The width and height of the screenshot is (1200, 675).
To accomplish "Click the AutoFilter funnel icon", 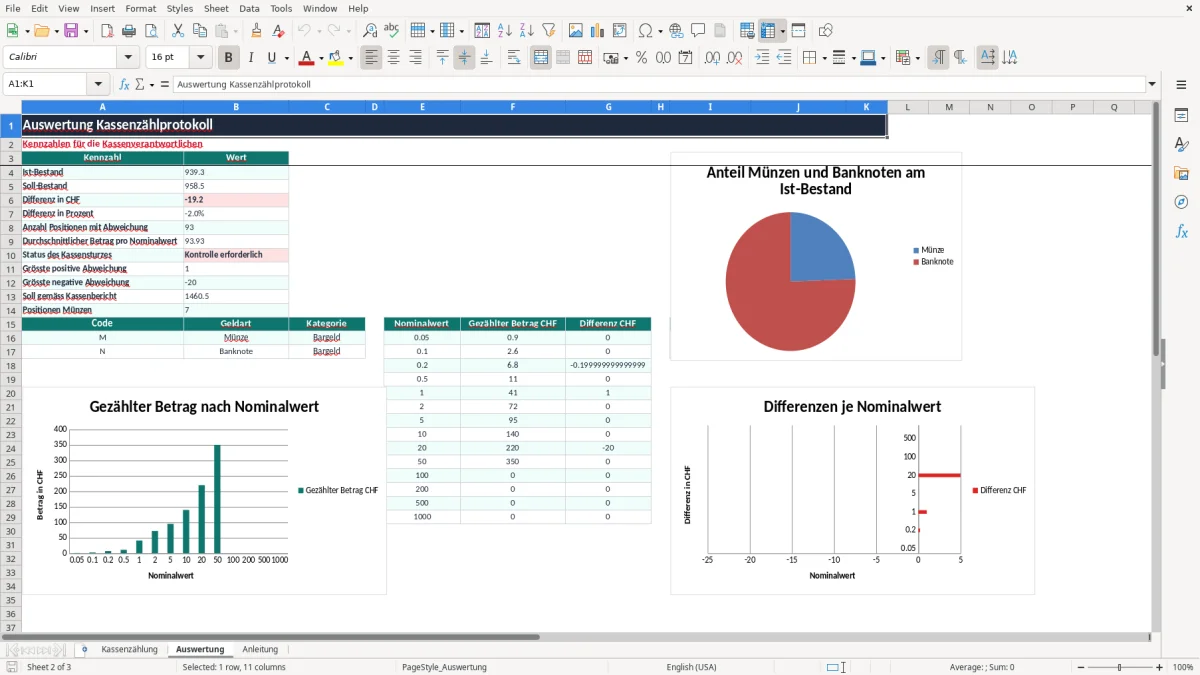I will 549,31.
